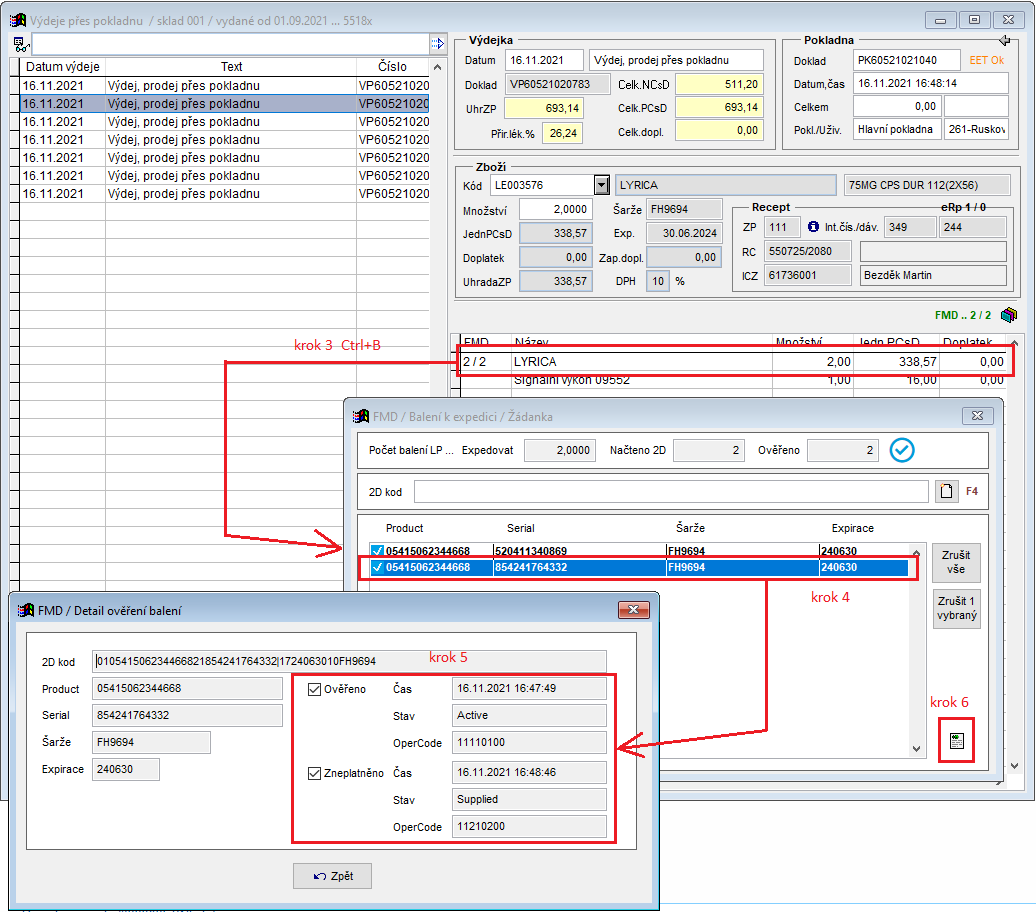Click the Expedovat field showing 2,0000

[x=560, y=450]
